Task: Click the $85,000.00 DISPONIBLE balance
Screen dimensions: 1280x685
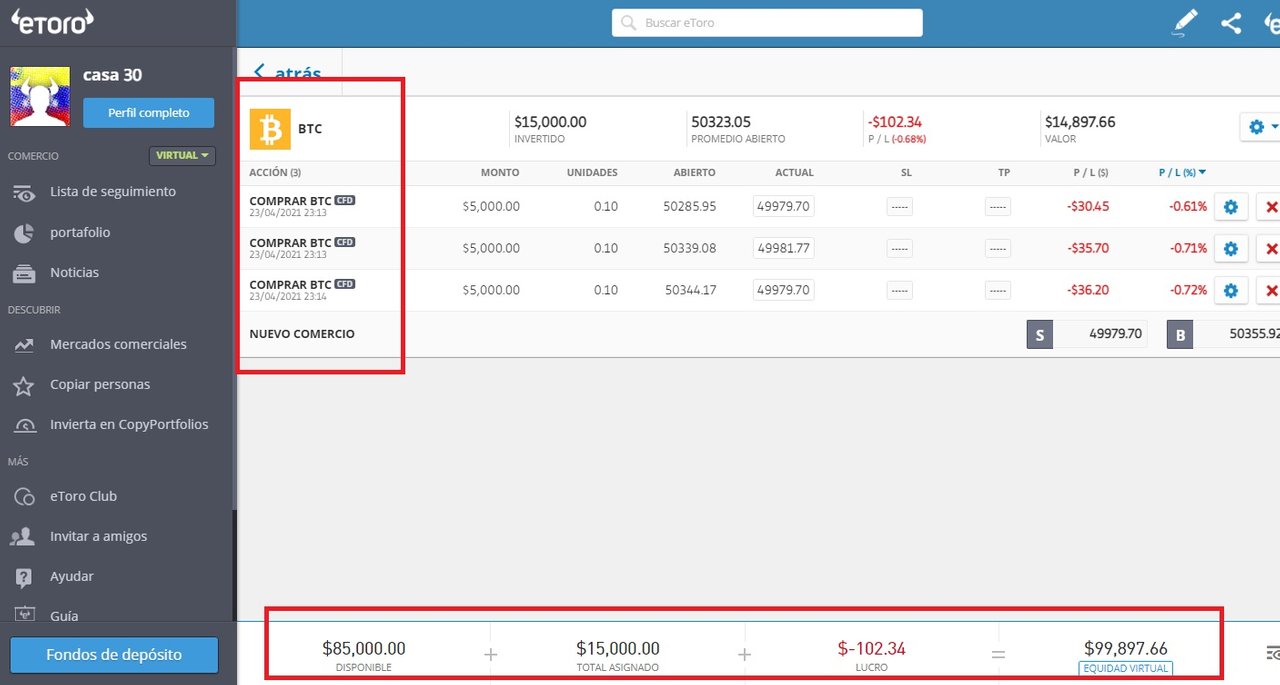Action: pyautogui.click(x=364, y=649)
